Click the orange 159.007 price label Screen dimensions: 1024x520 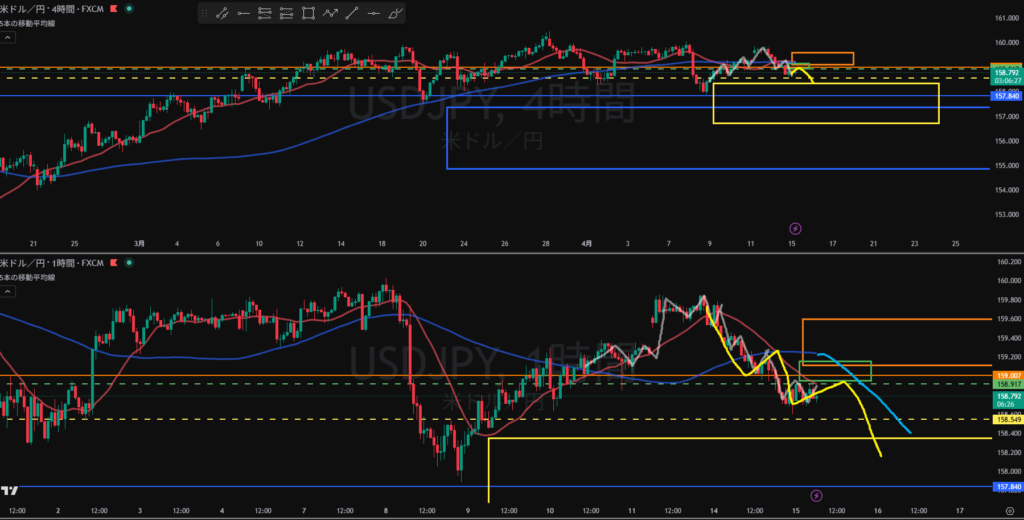[x=1004, y=376]
